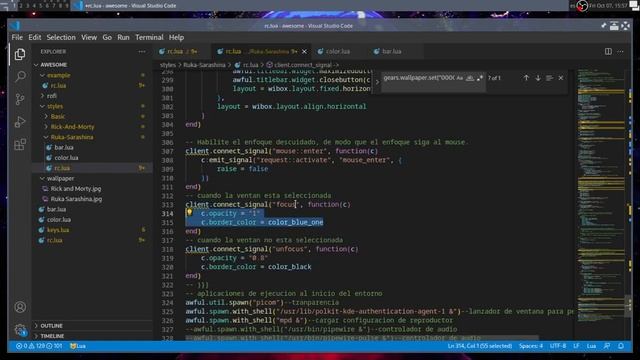Viewport: 640px width, 360px height.
Task: Open the Accounts menu icon
Action: tap(20, 307)
